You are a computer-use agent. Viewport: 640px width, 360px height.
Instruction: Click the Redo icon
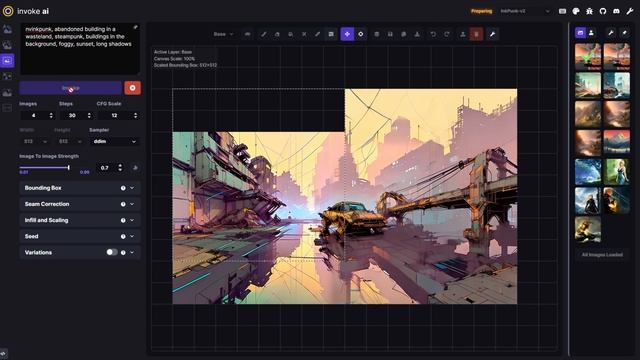click(x=447, y=34)
